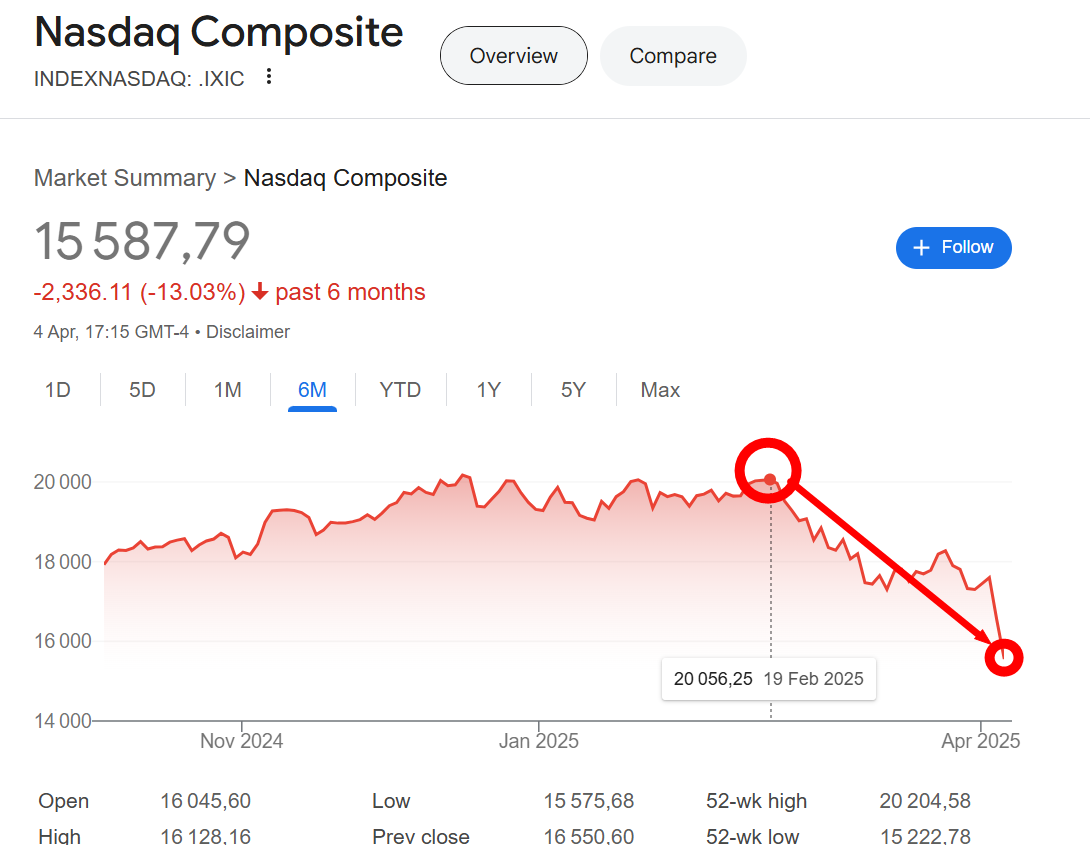Viewport: 1090px width, 845px height.
Task: Switch chart to 1Y range
Action: pos(489,390)
